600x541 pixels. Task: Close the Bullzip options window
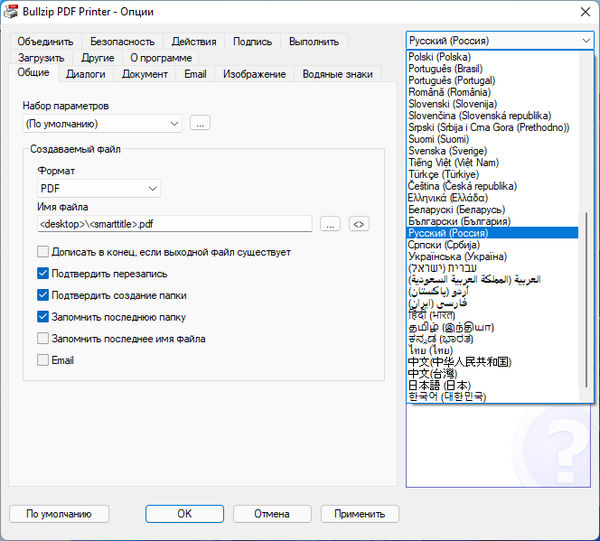coord(585,12)
